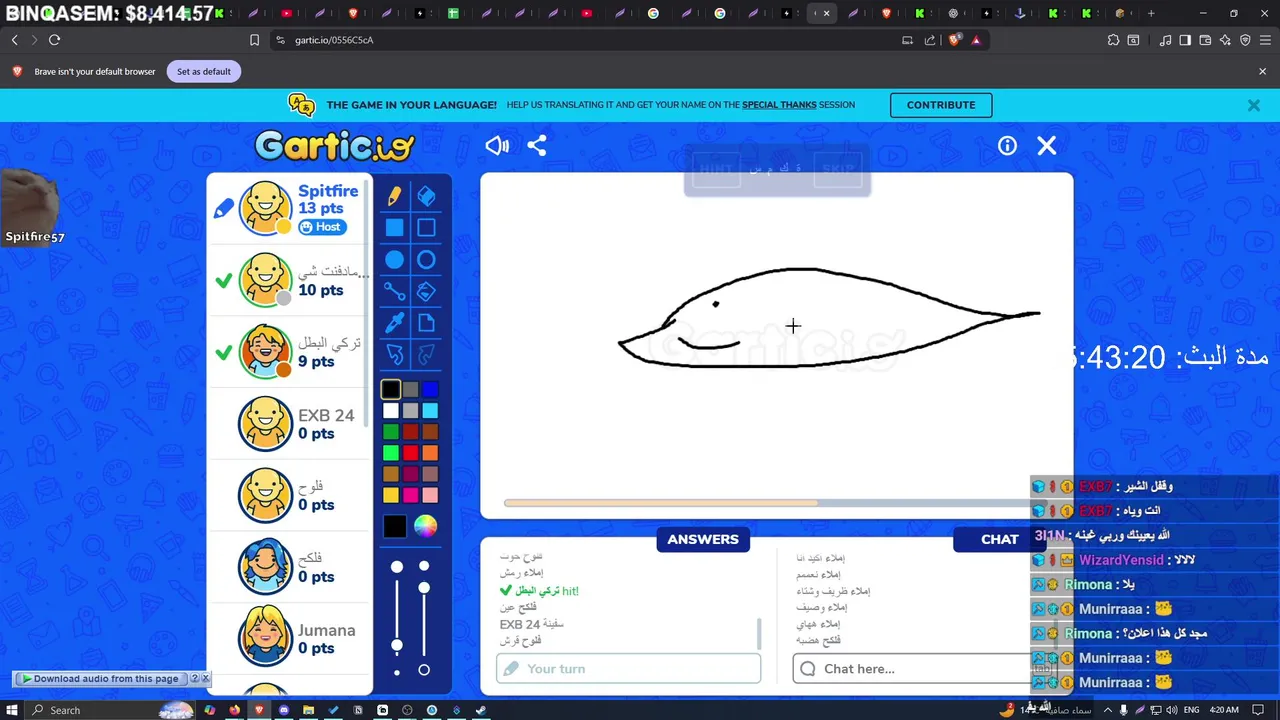1280x720 pixels.
Task: Open the rainbow custom color wheel
Action: coord(426,526)
